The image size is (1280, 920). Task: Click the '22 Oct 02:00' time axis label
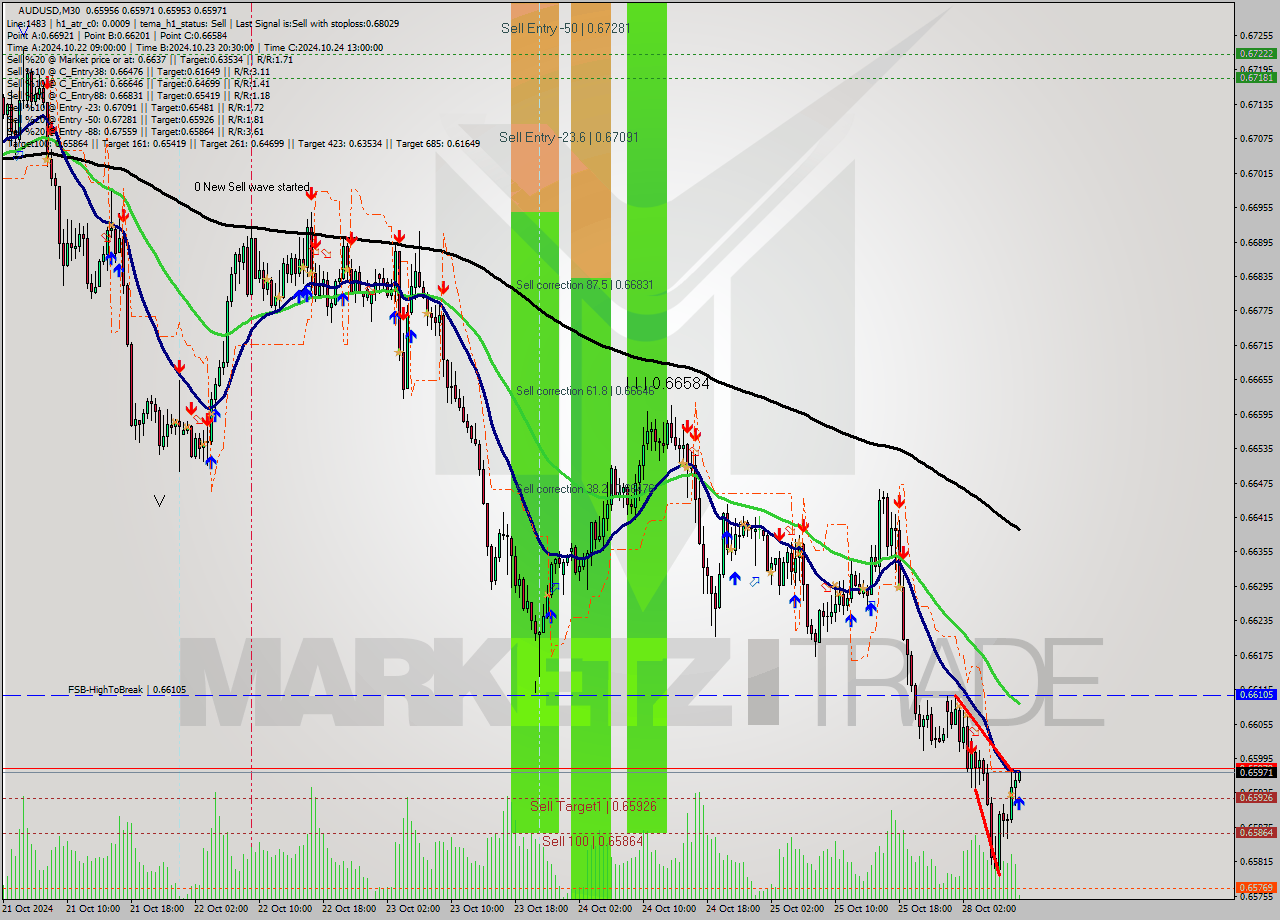click(220, 909)
